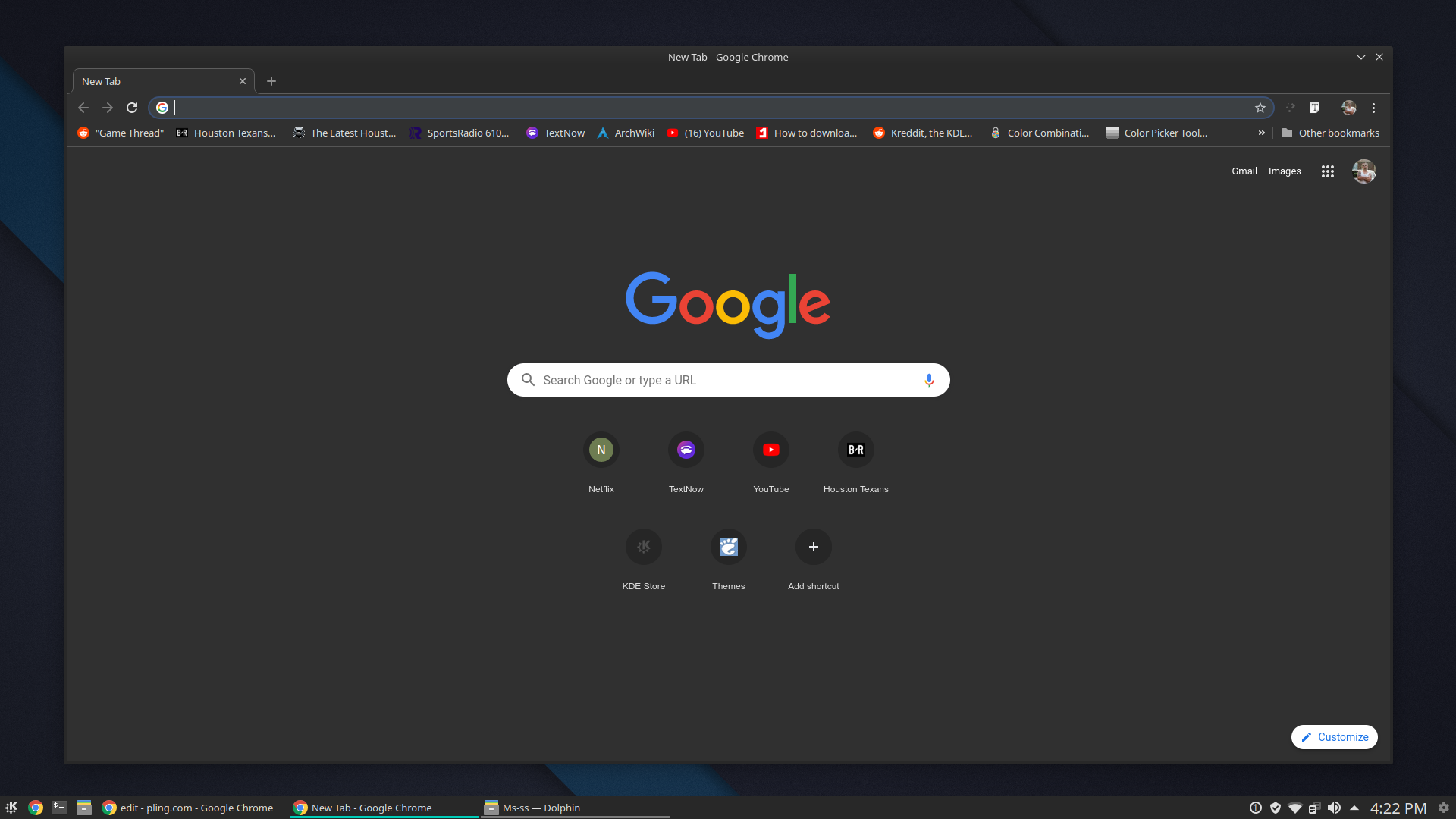Screen dimensions: 1456x819
Task: Click the clipboard tray icon
Action: [1314, 808]
